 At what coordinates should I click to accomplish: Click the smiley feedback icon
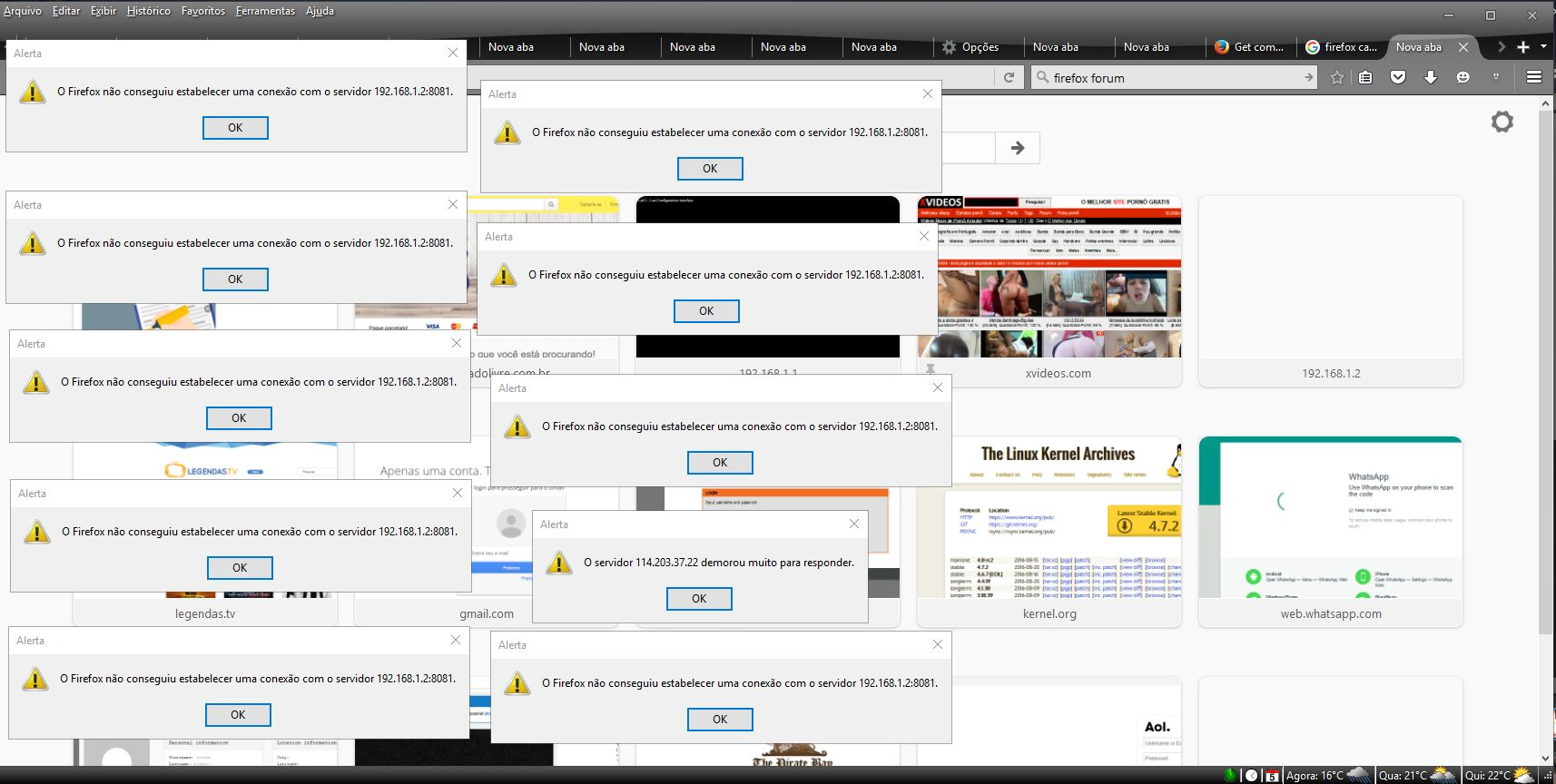click(1462, 78)
